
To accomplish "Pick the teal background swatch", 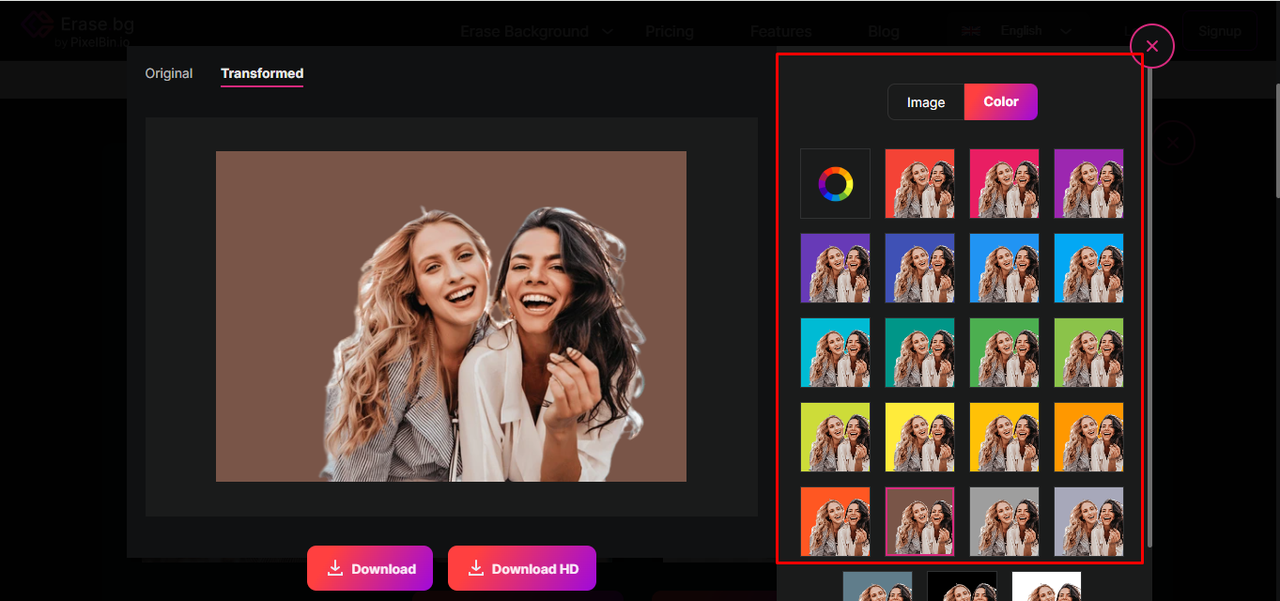I will tap(920, 353).
